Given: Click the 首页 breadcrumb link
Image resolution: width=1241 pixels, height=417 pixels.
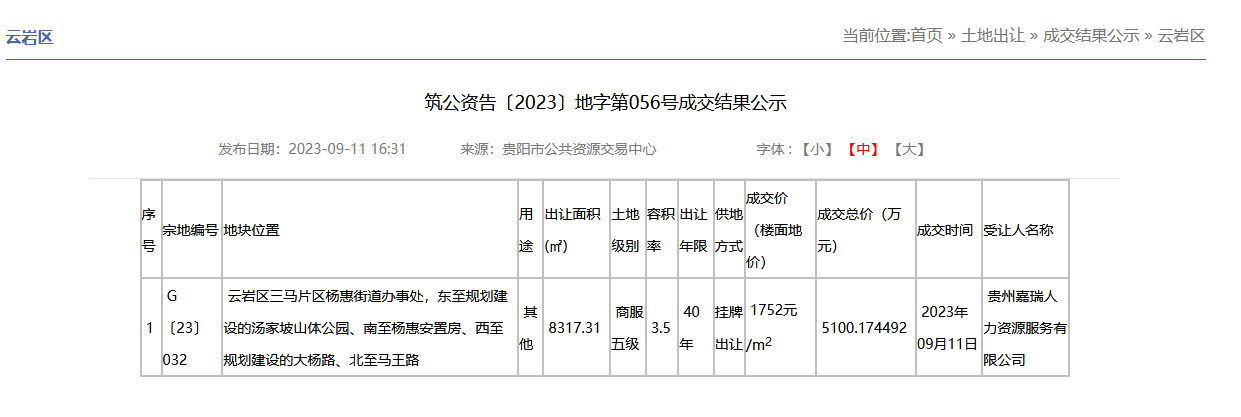Looking at the screenshot, I should (926, 36).
